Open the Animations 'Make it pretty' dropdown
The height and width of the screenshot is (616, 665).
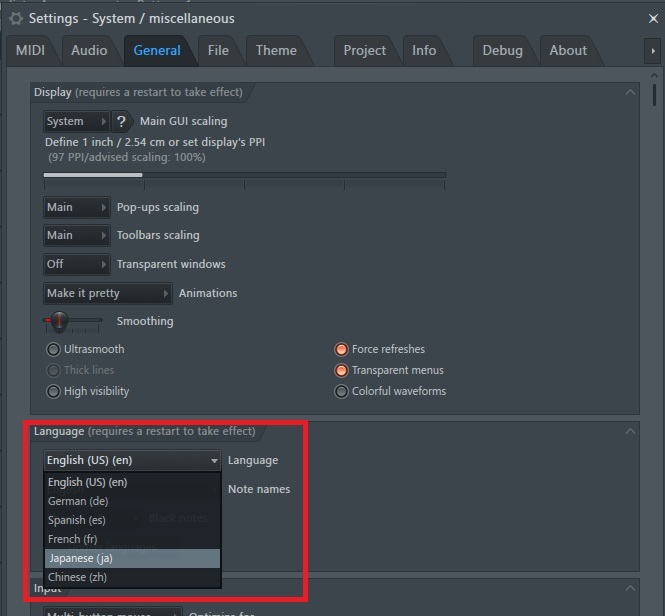(x=108, y=293)
